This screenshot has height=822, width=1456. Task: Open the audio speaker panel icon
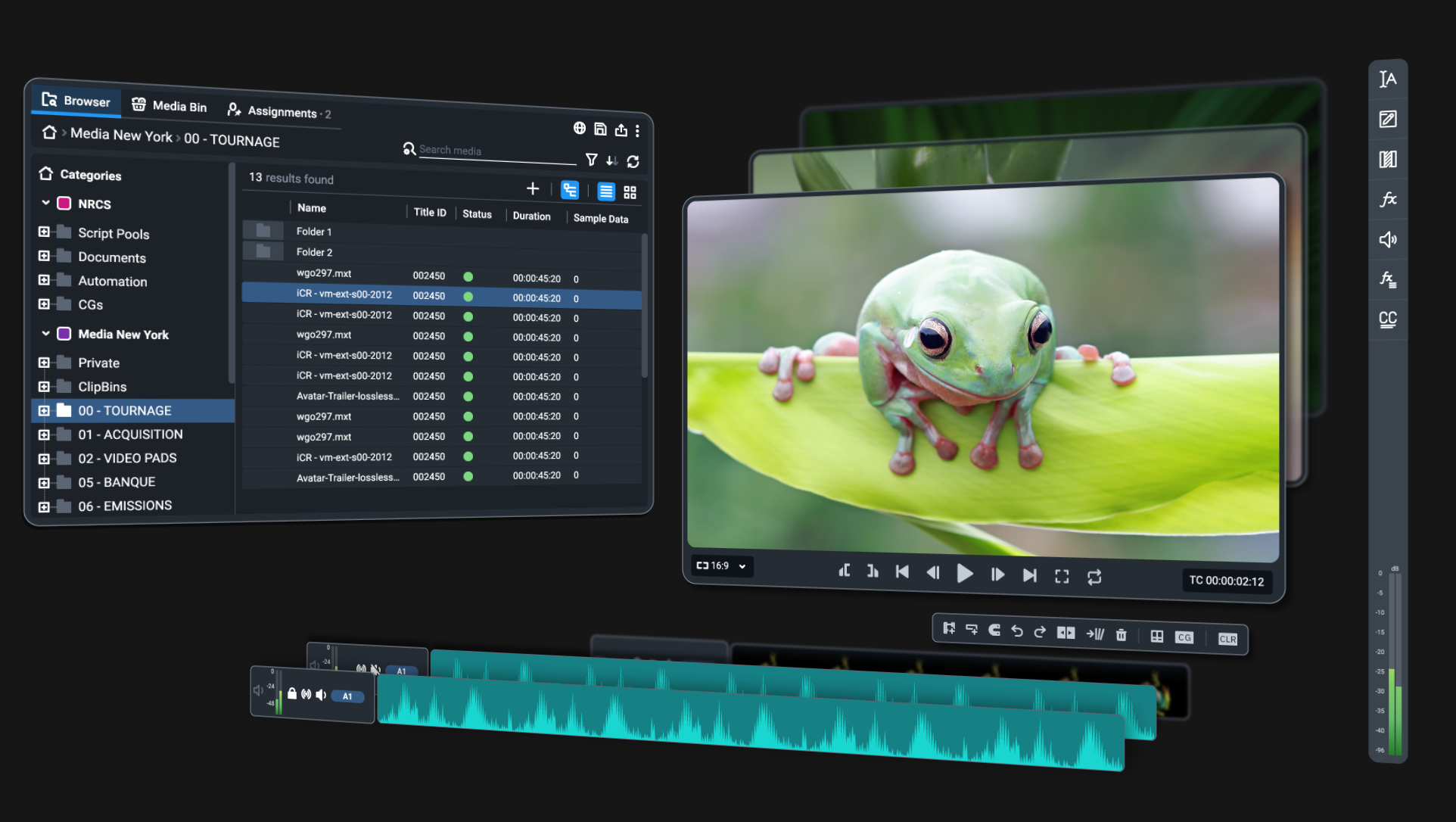(x=1387, y=240)
